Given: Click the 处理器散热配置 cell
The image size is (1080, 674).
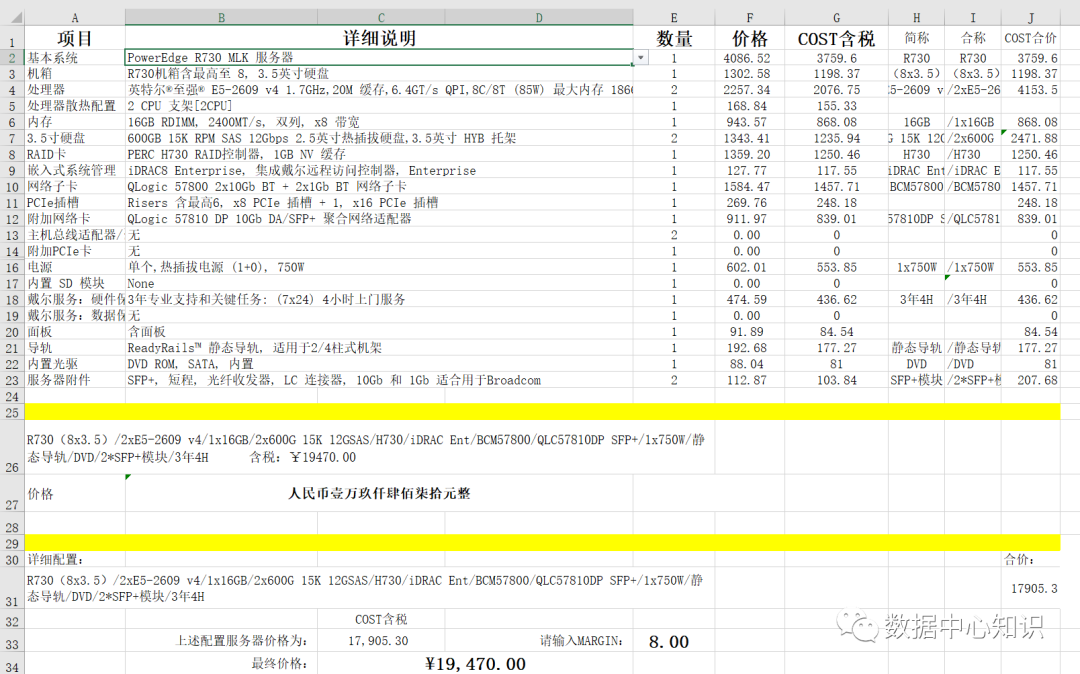Looking at the screenshot, I should point(75,106).
